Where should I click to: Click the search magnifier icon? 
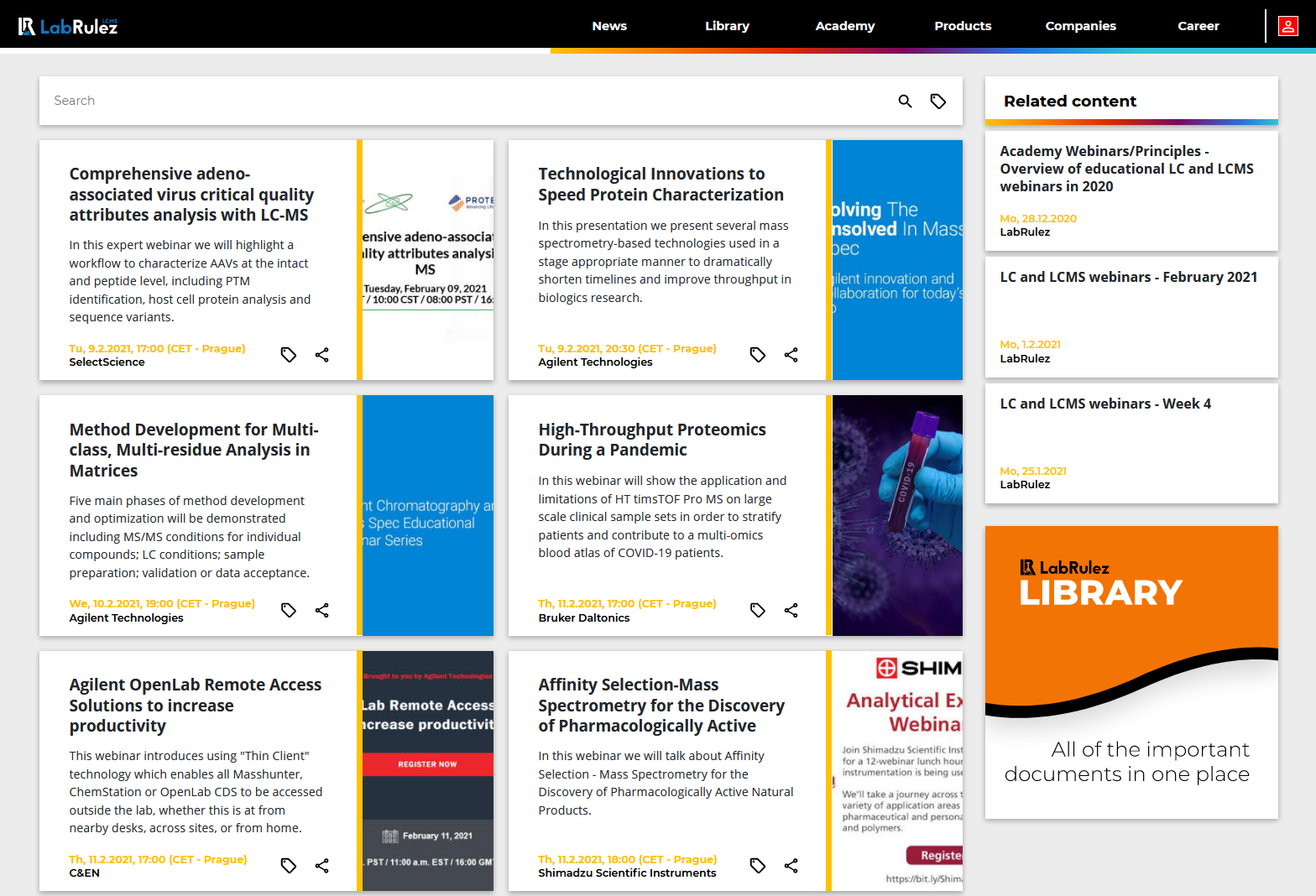tap(905, 101)
